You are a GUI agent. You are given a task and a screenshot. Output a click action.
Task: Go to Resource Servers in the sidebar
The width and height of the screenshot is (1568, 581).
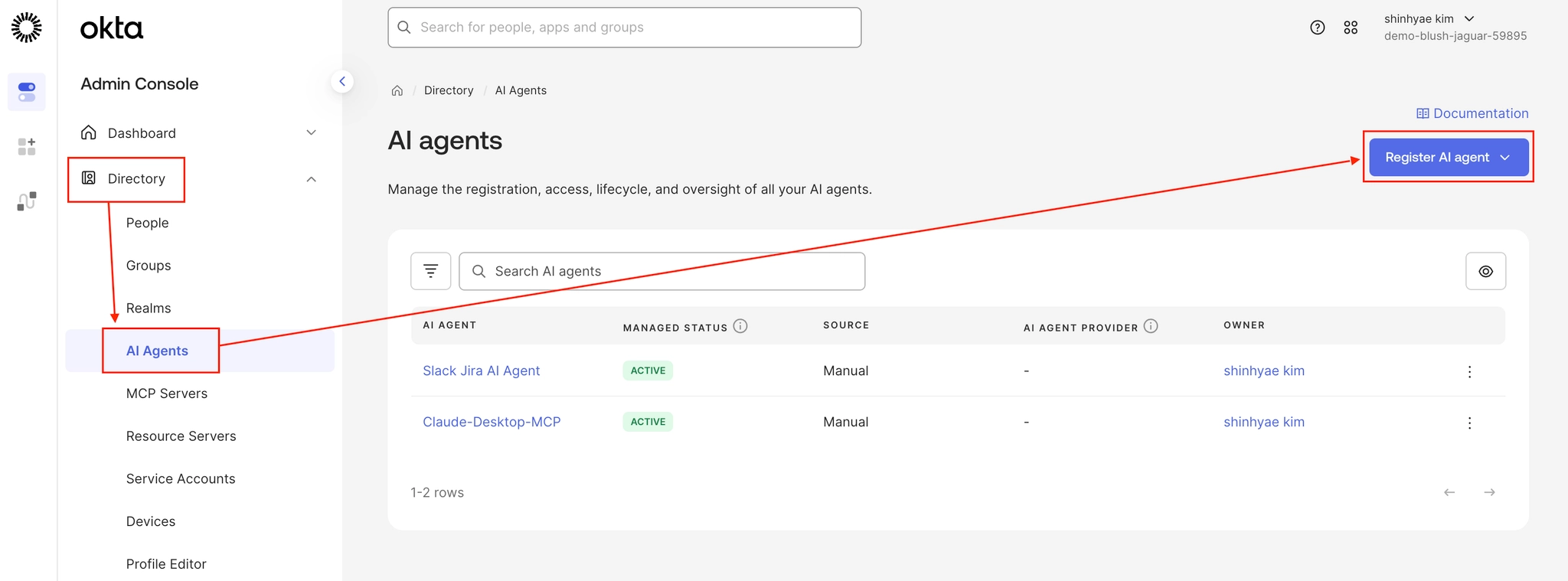point(181,436)
